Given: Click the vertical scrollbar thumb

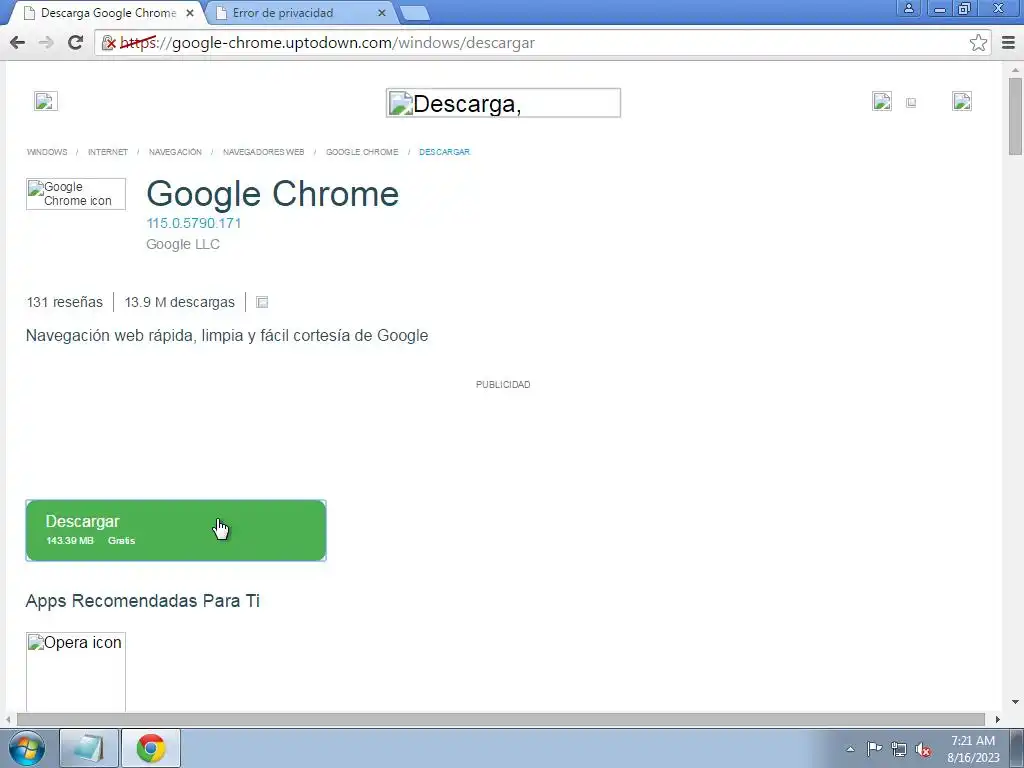Looking at the screenshot, I should coord(1015,116).
